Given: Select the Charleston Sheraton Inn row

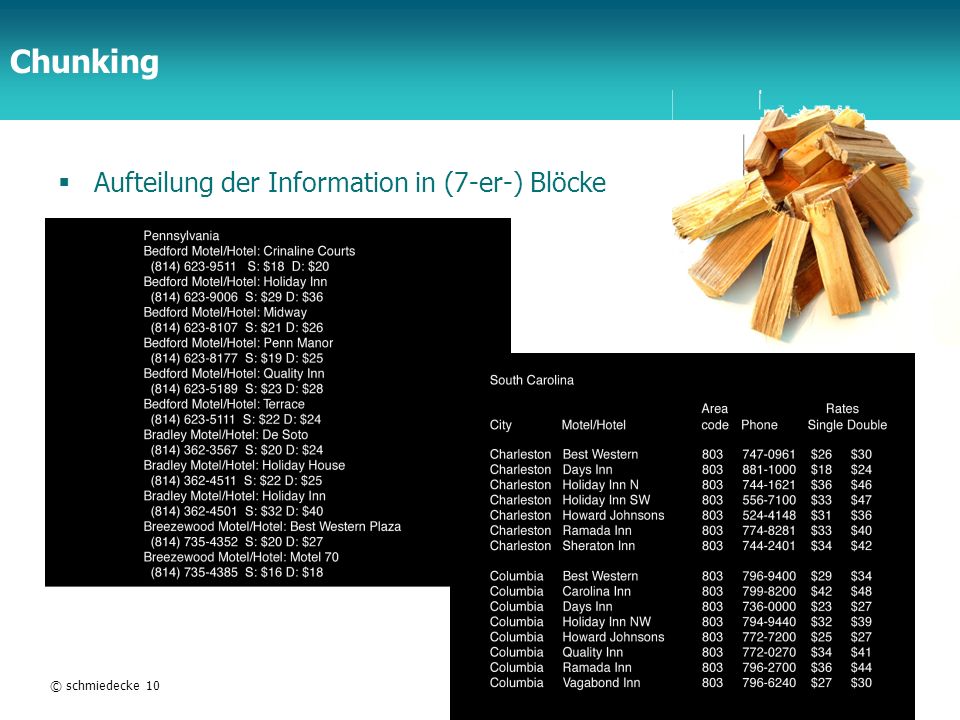Looking at the screenshot, I should pos(681,546).
